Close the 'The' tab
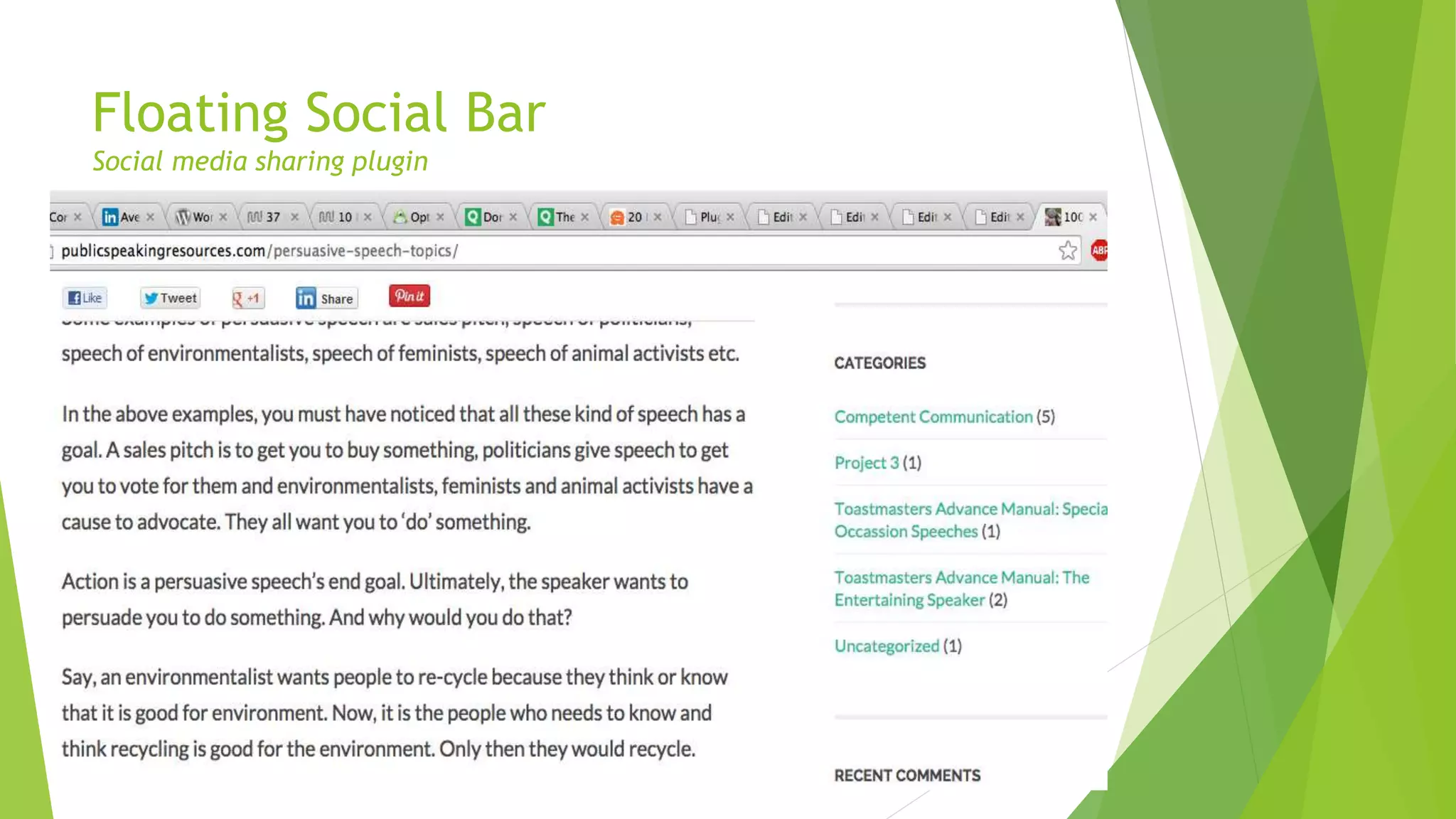The width and height of the screenshot is (1456, 819). pos(585,217)
